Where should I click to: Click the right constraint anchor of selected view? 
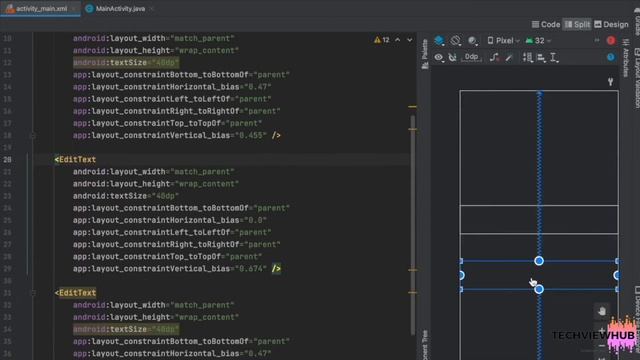point(616,276)
